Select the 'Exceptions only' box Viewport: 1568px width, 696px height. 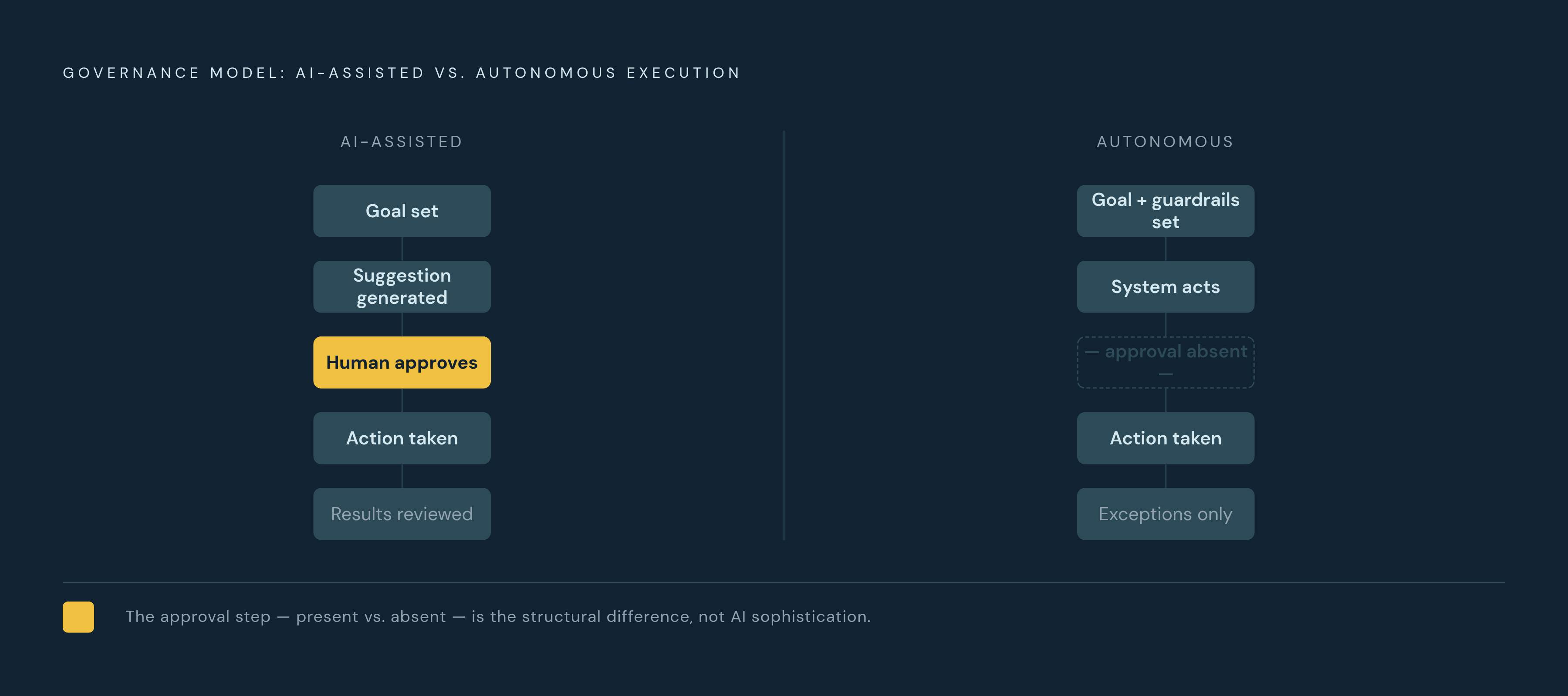click(1165, 514)
